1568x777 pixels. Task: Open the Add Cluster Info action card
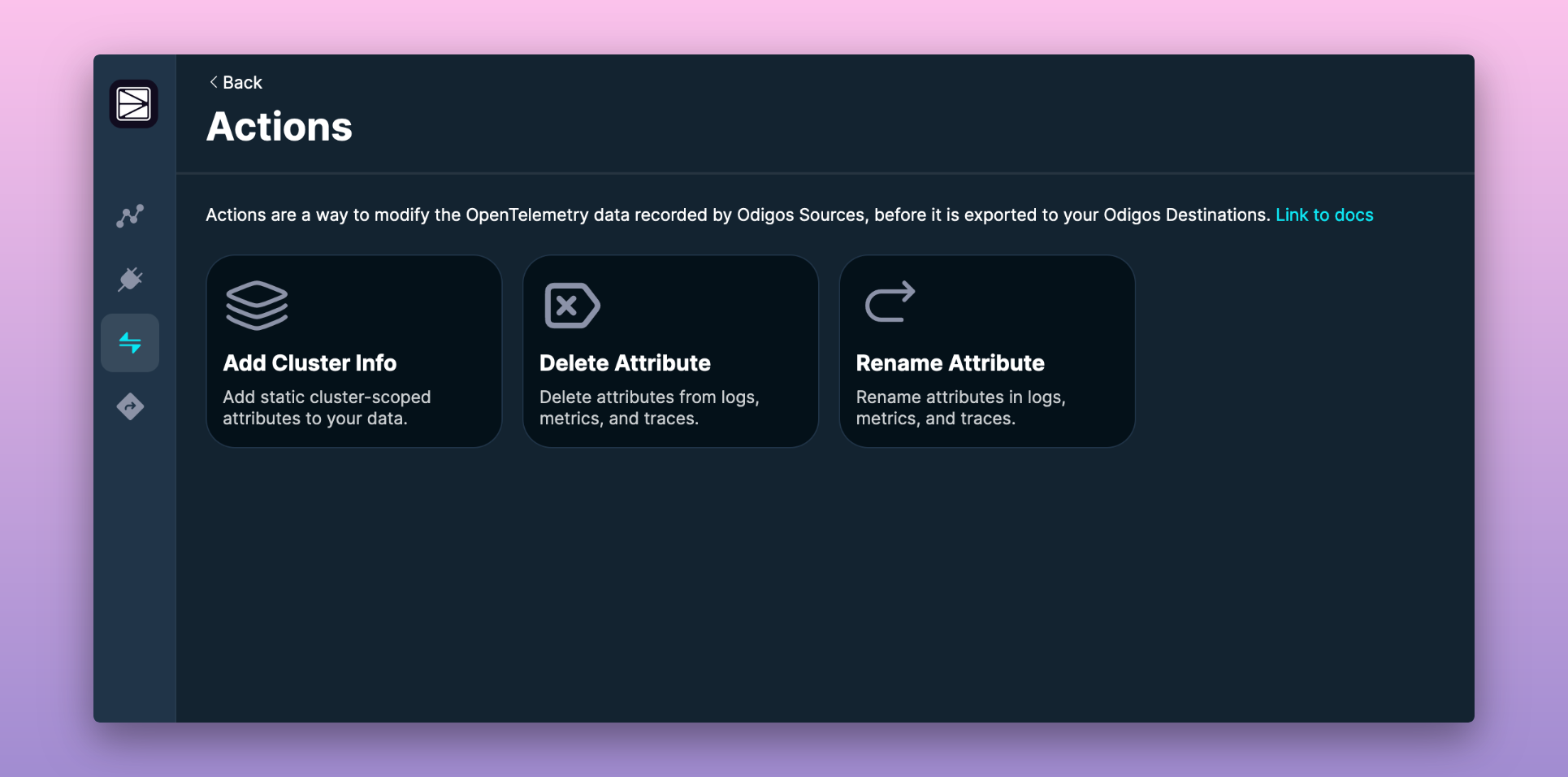click(x=353, y=351)
